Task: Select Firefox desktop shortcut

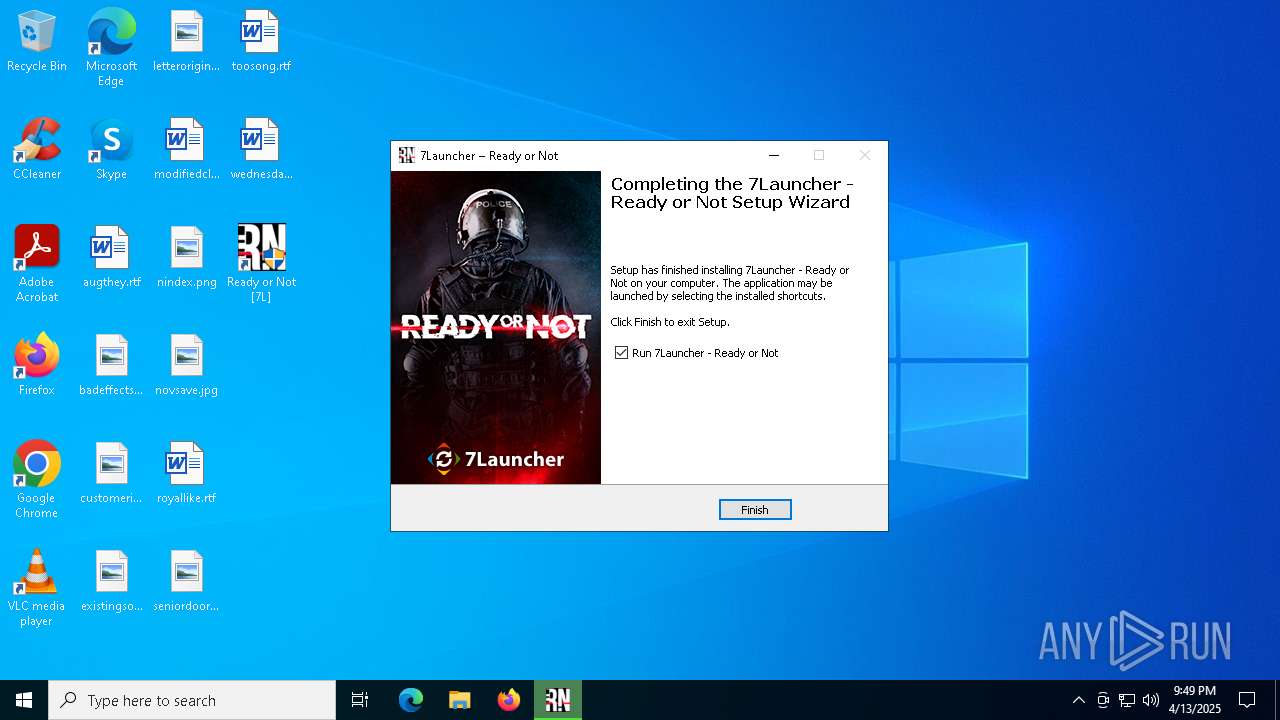Action: coord(37,366)
